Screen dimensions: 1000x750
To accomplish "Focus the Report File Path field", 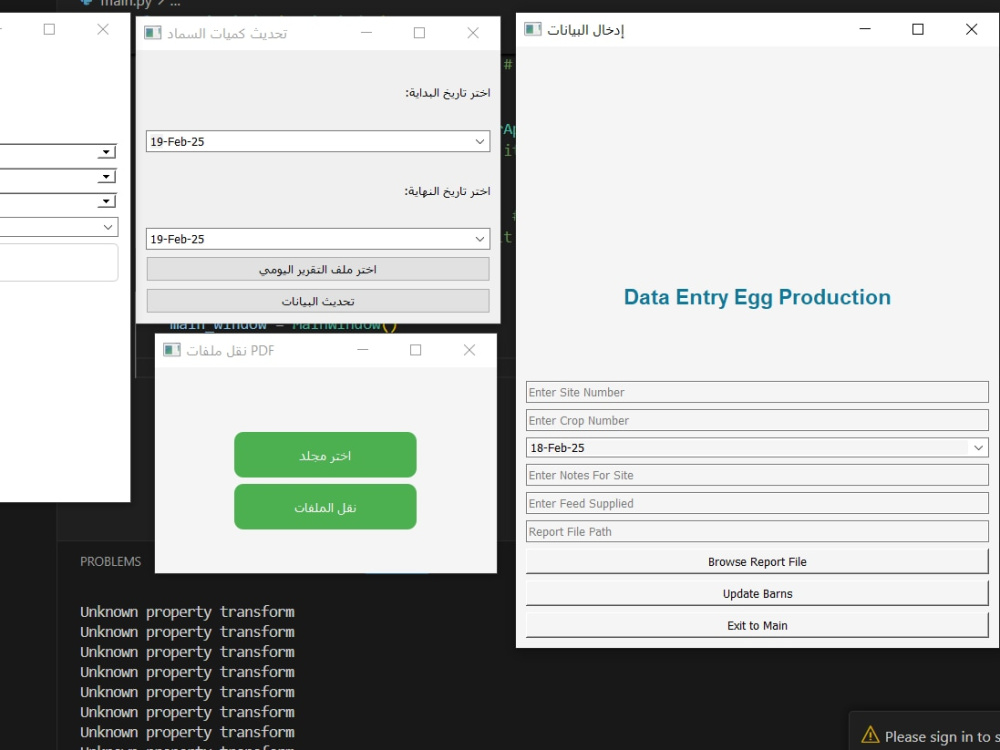I will pyautogui.click(x=757, y=531).
